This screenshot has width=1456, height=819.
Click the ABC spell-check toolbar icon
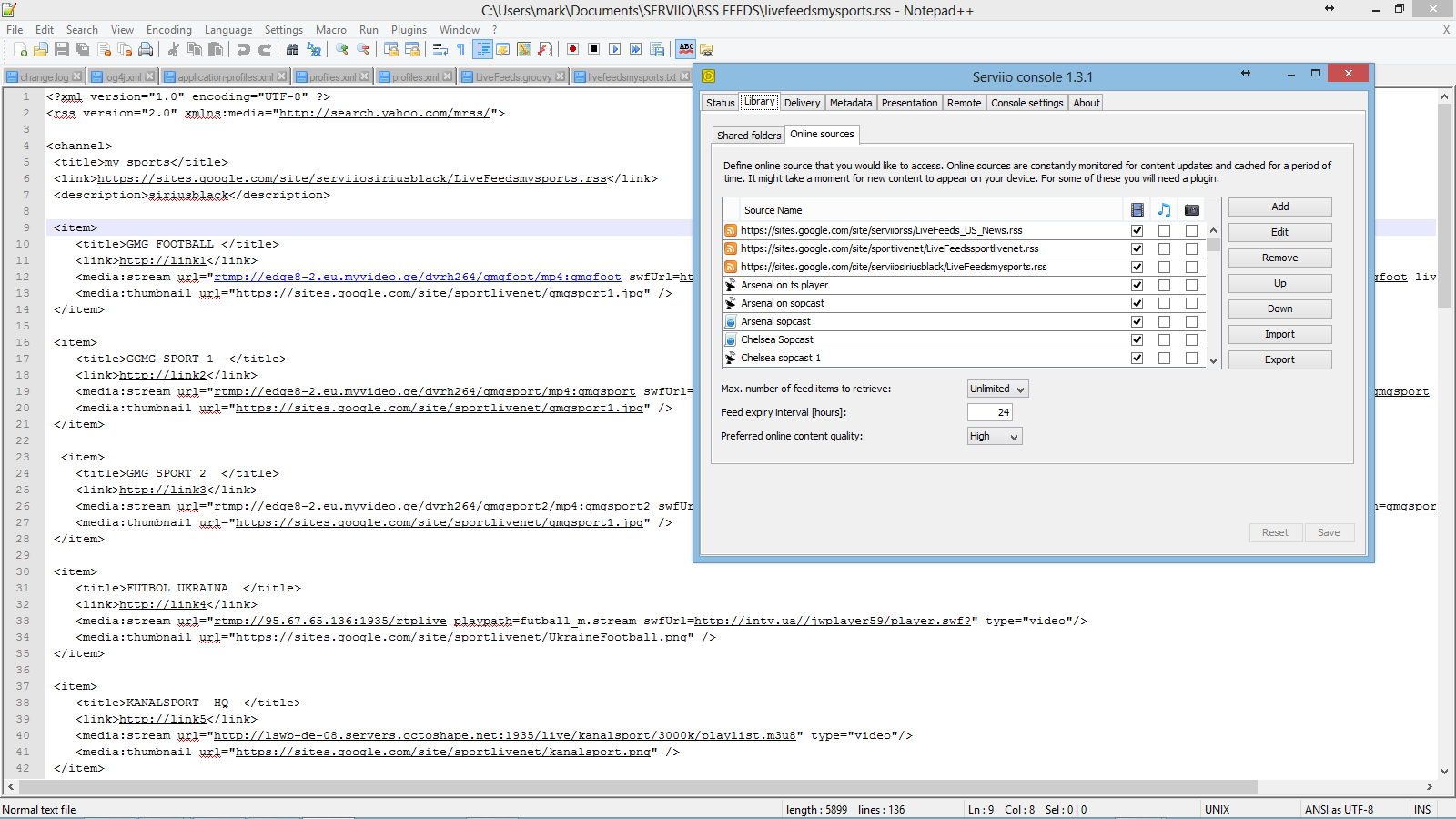point(686,49)
